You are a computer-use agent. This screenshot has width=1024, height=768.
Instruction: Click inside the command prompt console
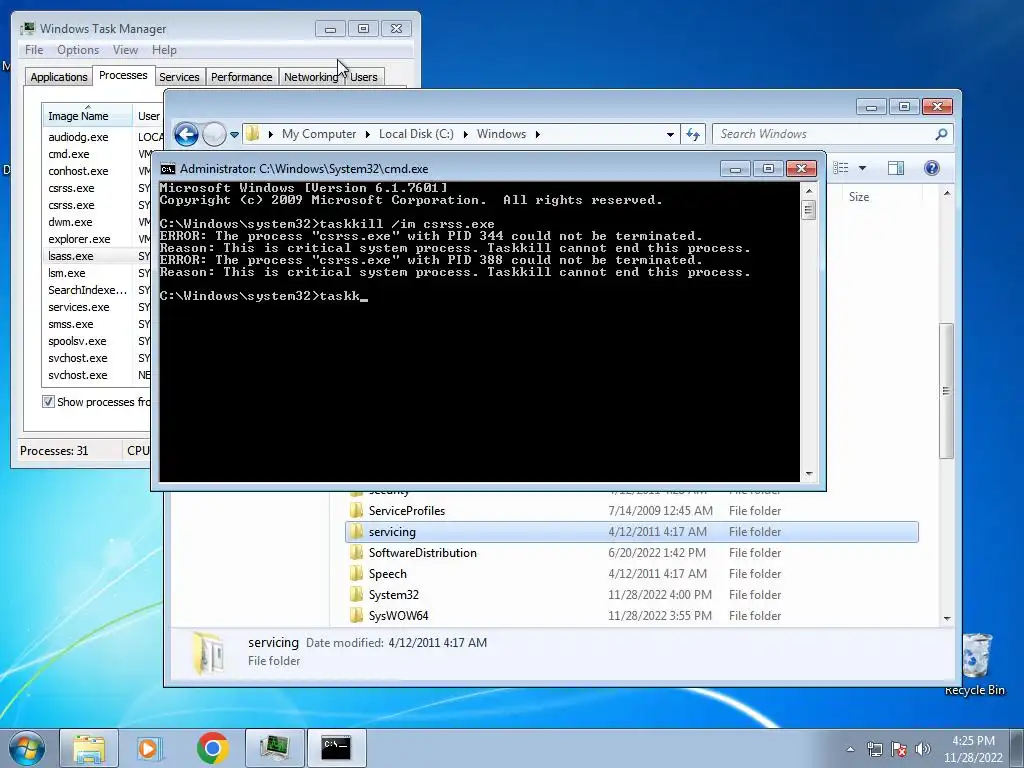pyautogui.click(x=479, y=332)
